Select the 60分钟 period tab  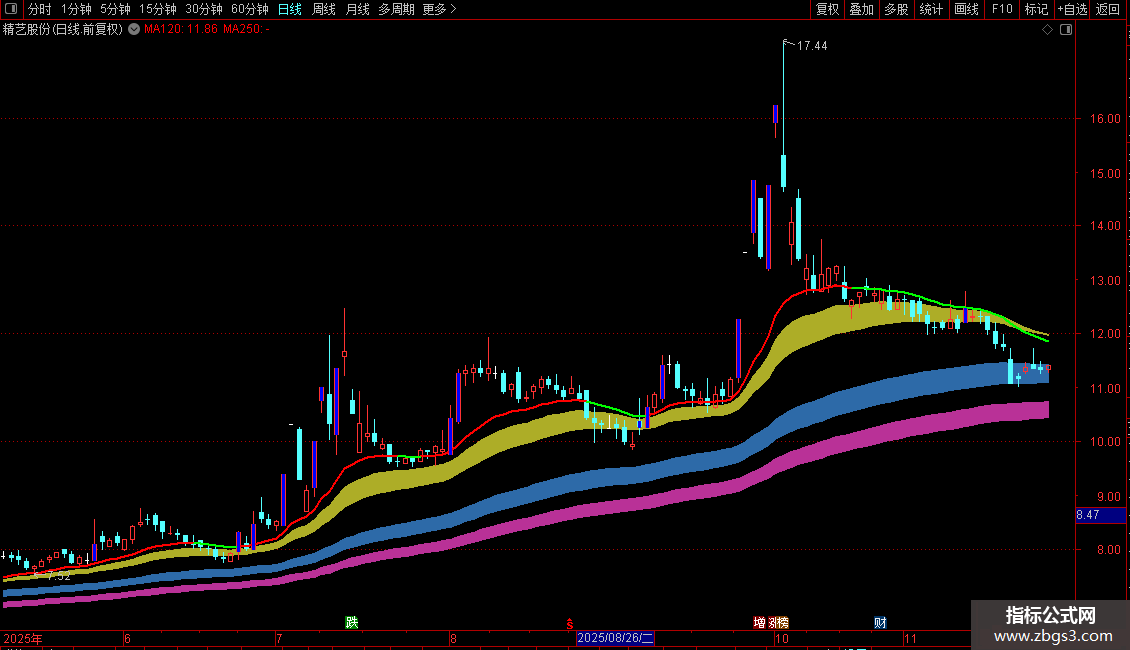click(250, 9)
